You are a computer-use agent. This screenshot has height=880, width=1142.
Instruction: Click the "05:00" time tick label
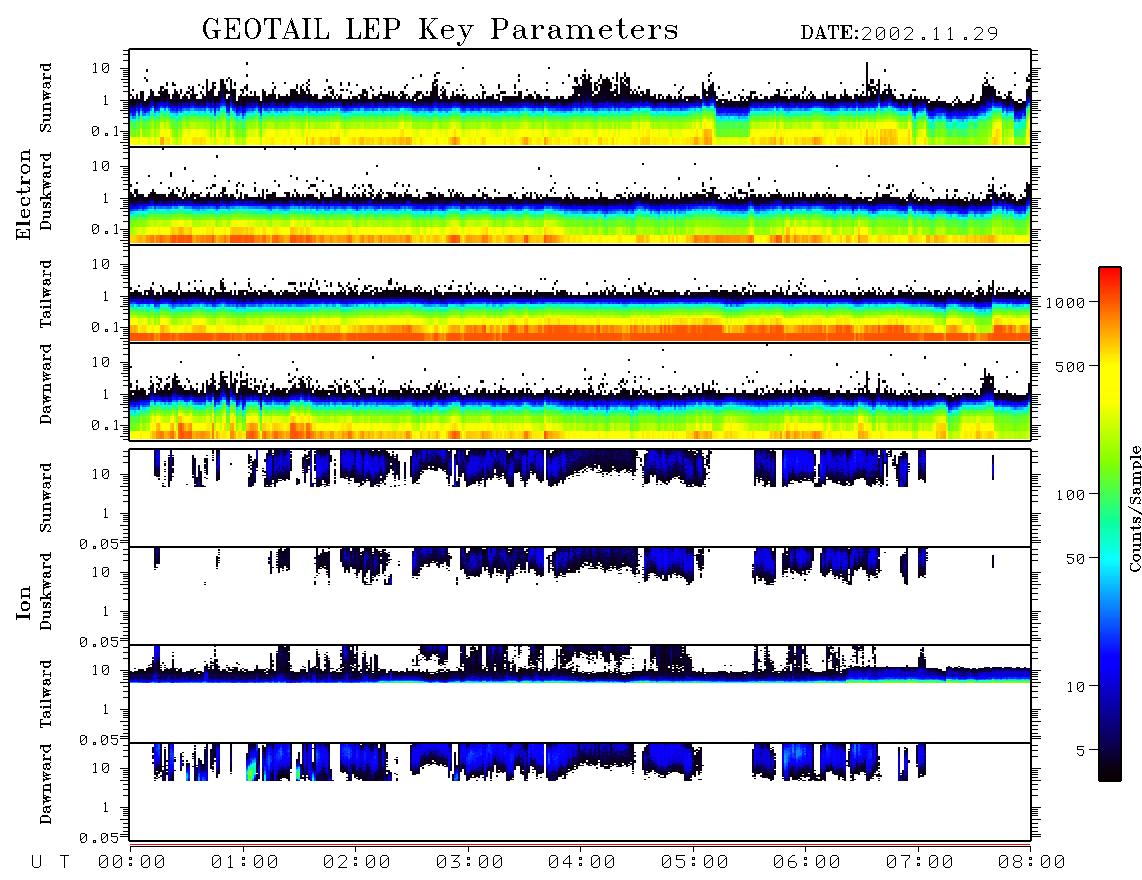tap(695, 862)
